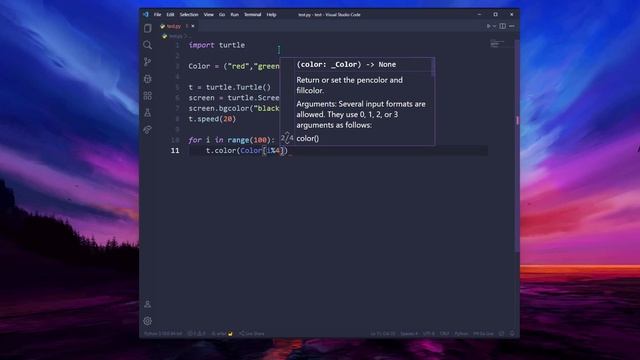Open the Terminal menu

[253, 15]
